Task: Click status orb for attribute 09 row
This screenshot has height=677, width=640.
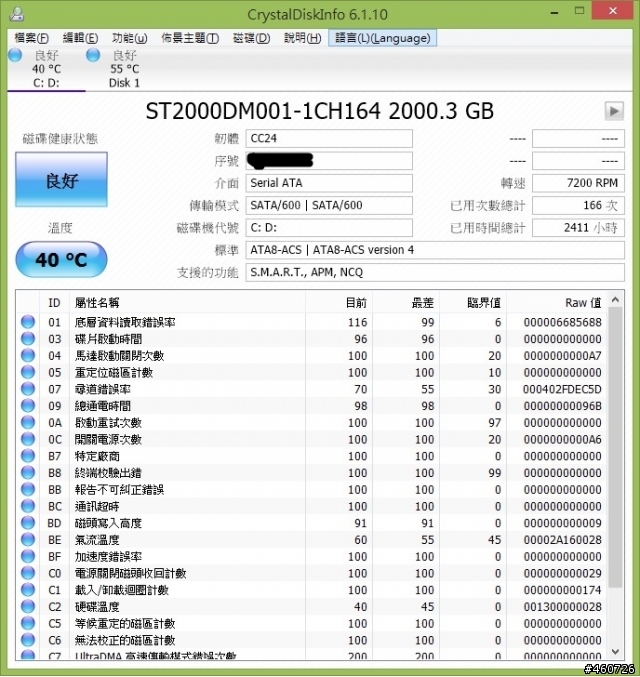Action: point(28,406)
